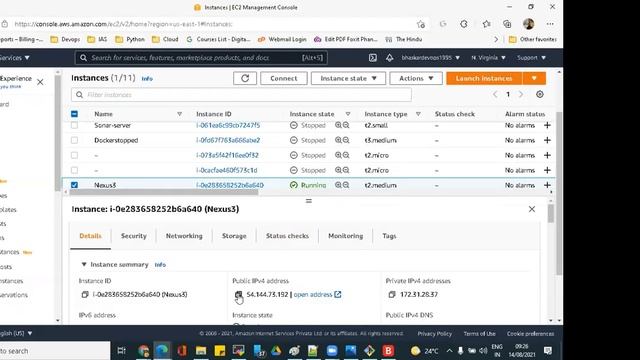This screenshot has height=360, width=640.
Task: Switch to the Status checks tab
Action: tap(287, 236)
